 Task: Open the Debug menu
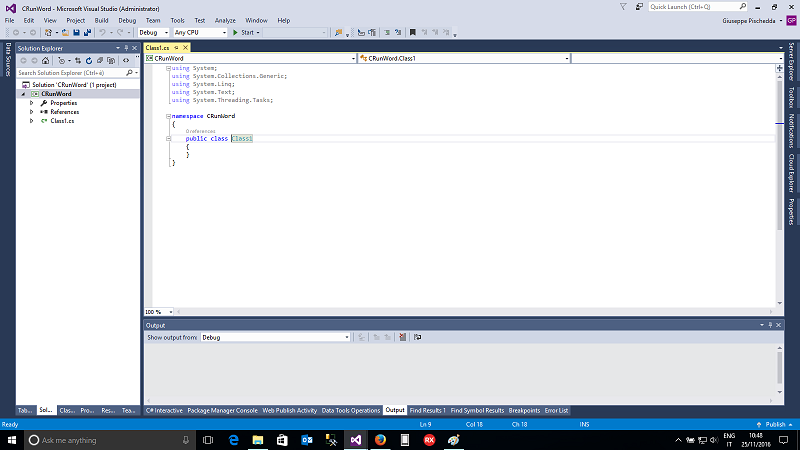[x=127, y=20]
